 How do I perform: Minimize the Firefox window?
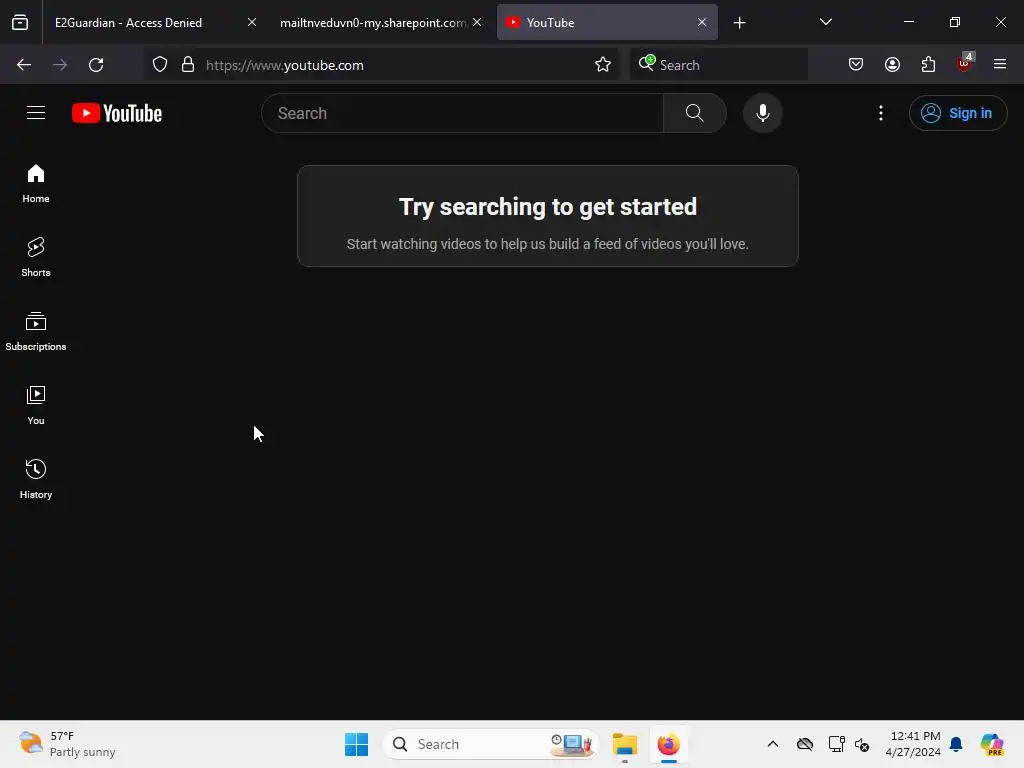point(908,22)
